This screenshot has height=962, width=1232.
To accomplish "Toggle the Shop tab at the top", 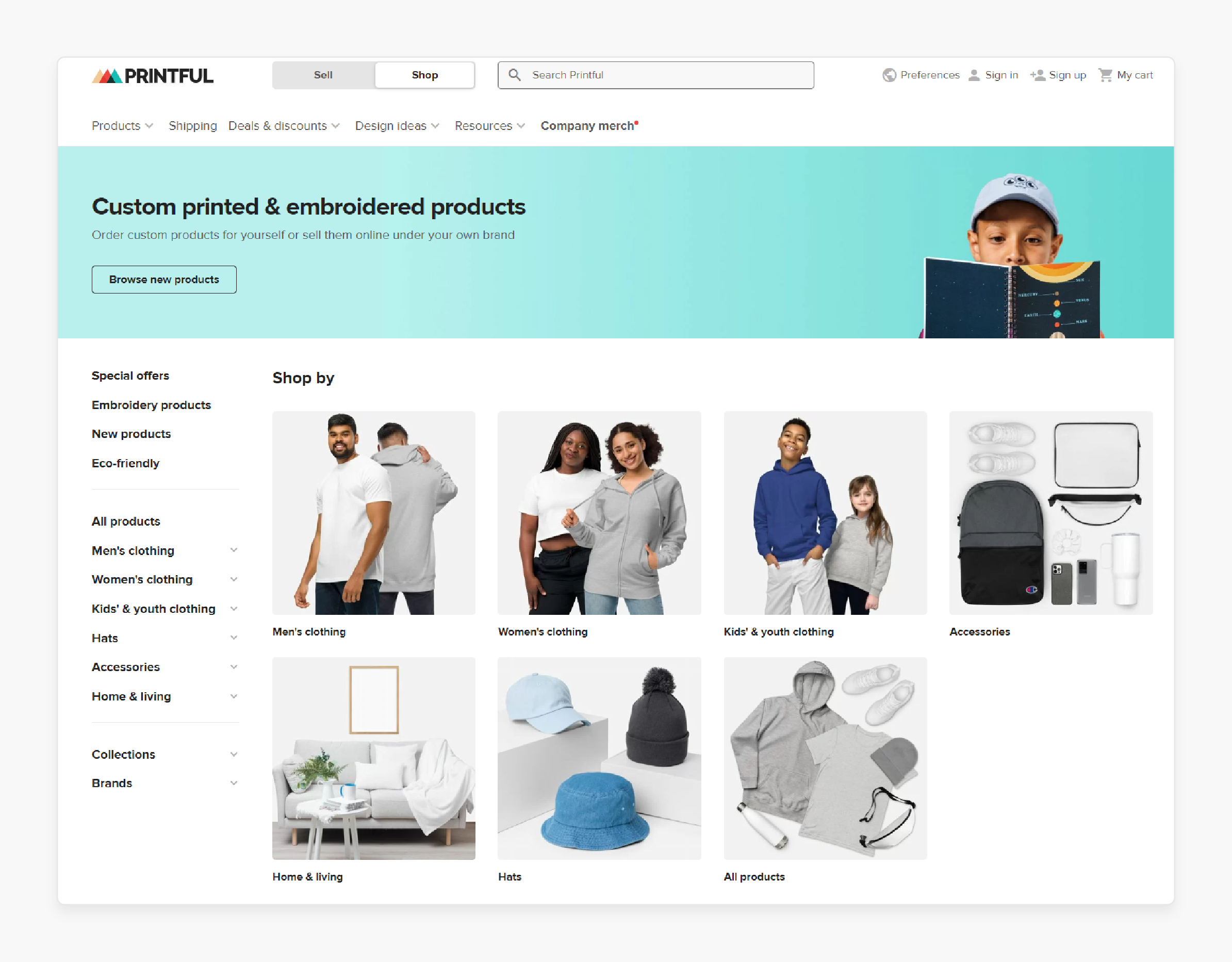I will 424,75.
